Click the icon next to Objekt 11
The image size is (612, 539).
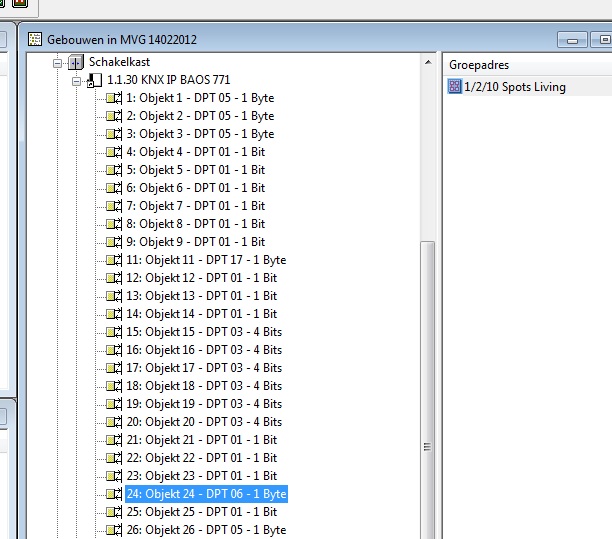tap(114, 260)
